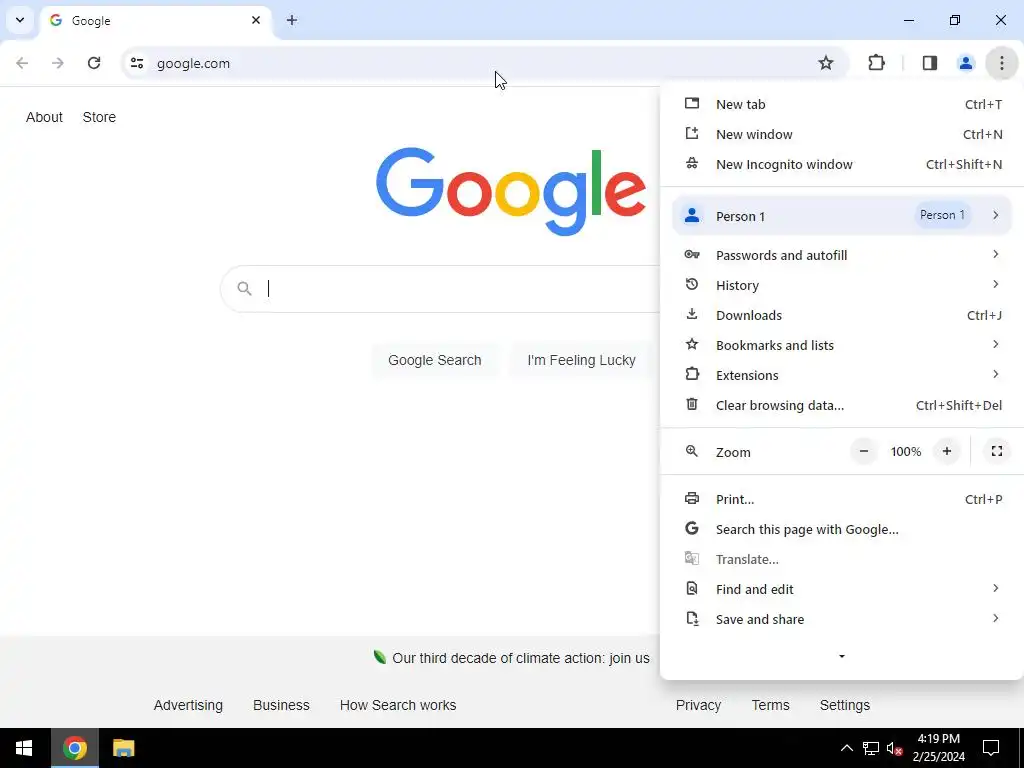Click the Privacy footer link

[x=698, y=705]
